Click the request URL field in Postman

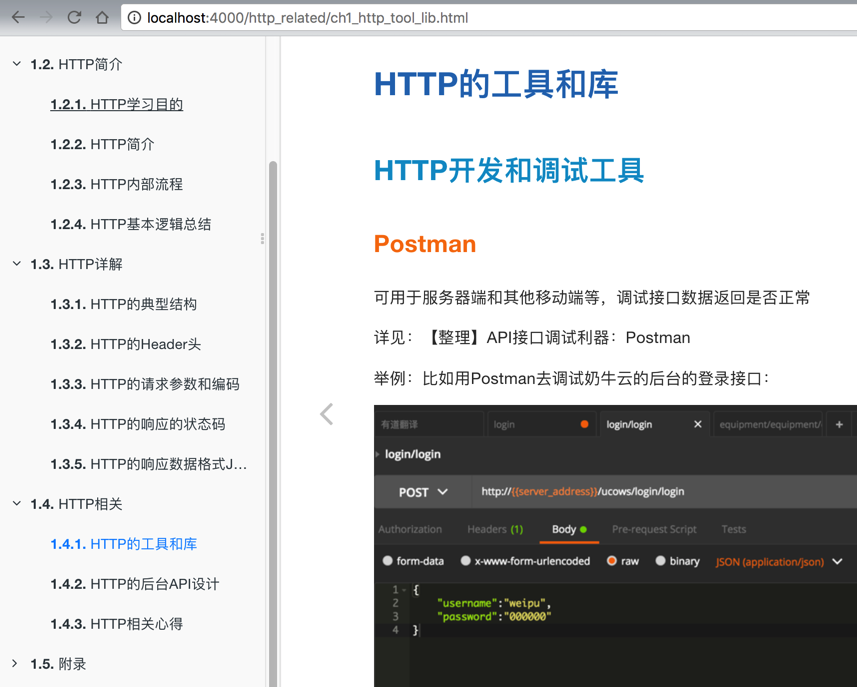tap(664, 492)
